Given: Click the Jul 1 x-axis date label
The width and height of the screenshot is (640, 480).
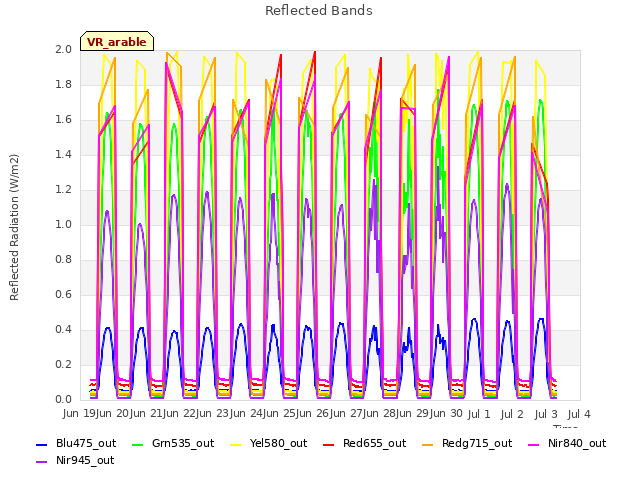Looking at the screenshot, I should click(478, 414).
